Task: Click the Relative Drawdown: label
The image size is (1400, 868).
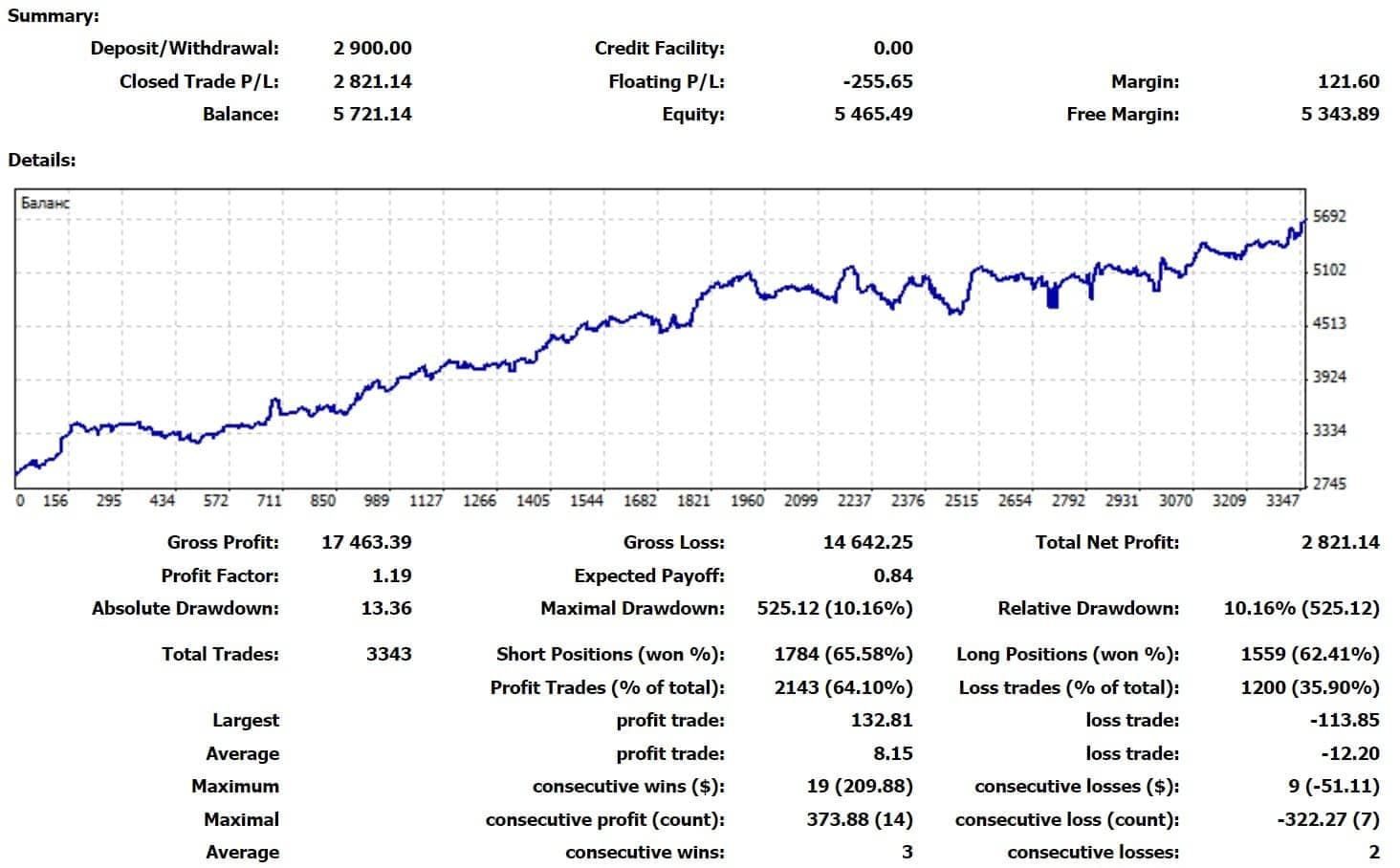Action: click(x=1088, y=608)
